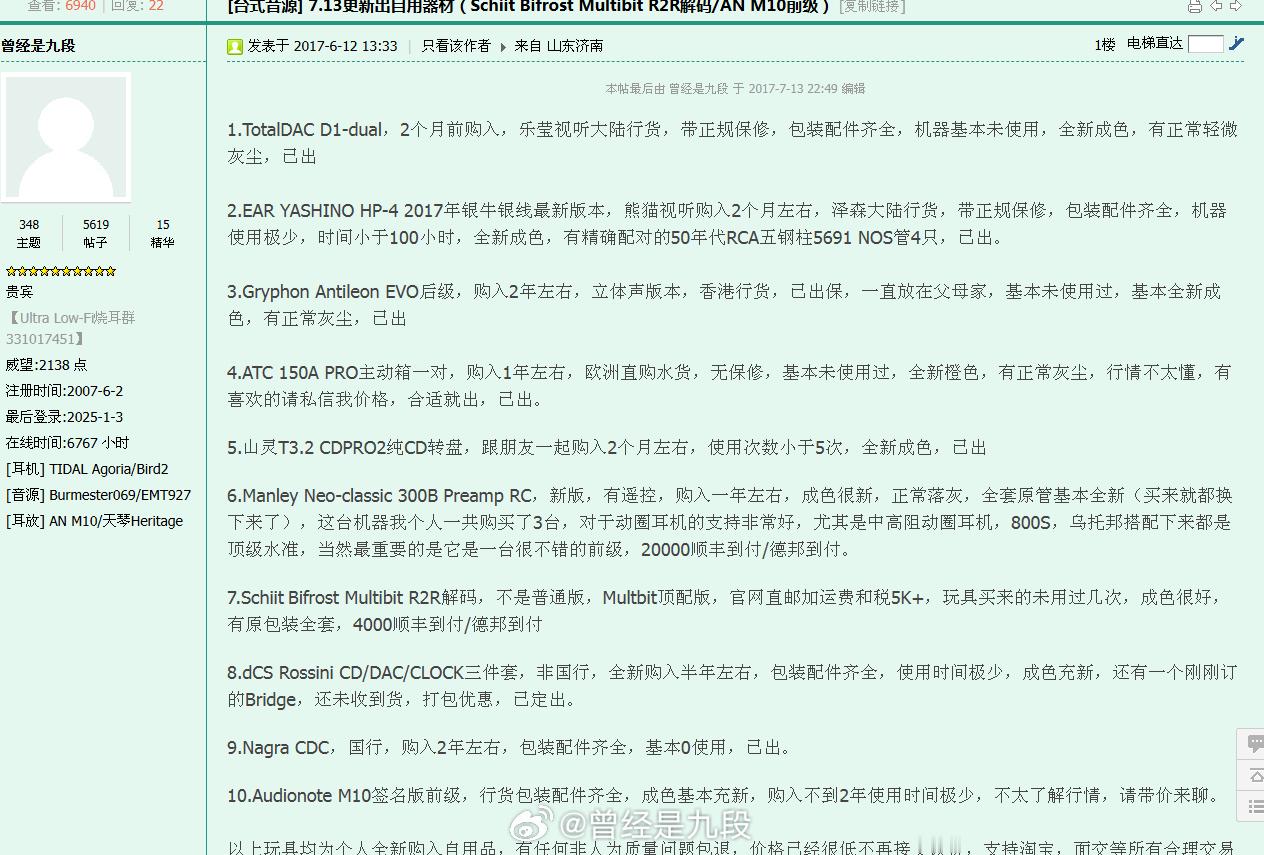The image size is (1264, 855).
Task: Click 最后登录:2025-1-3 line
Action: pyautogui.click(x=64, y=417)
